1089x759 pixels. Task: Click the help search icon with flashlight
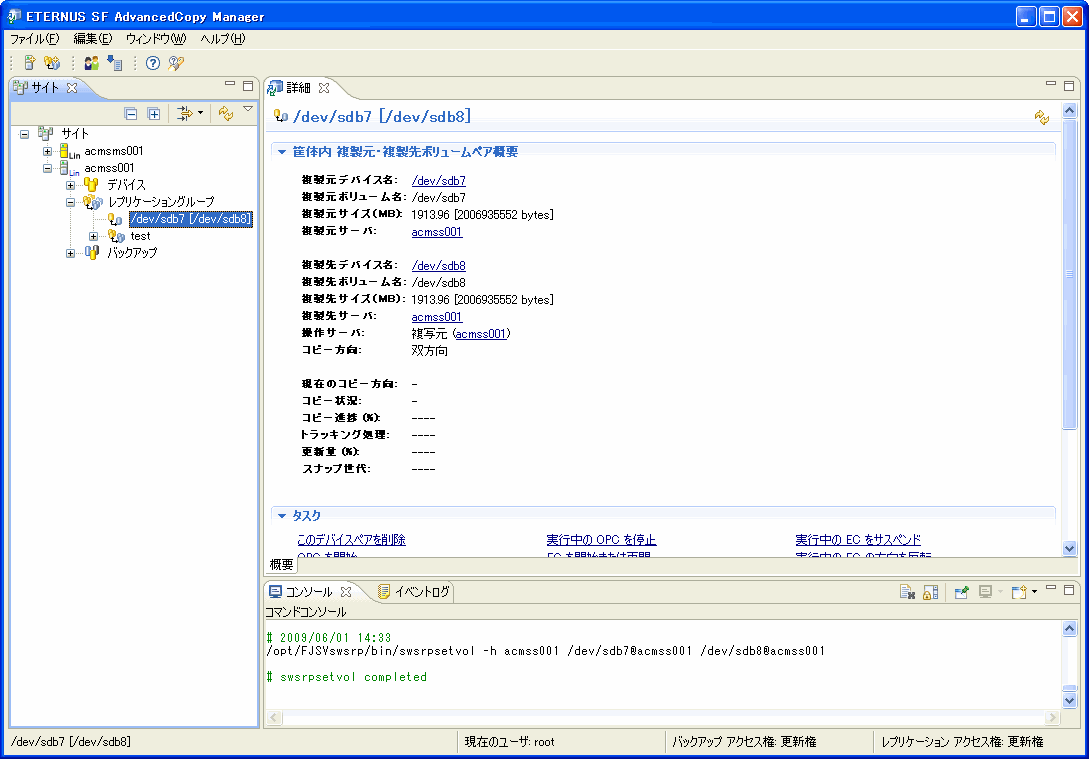pos(176,63)
